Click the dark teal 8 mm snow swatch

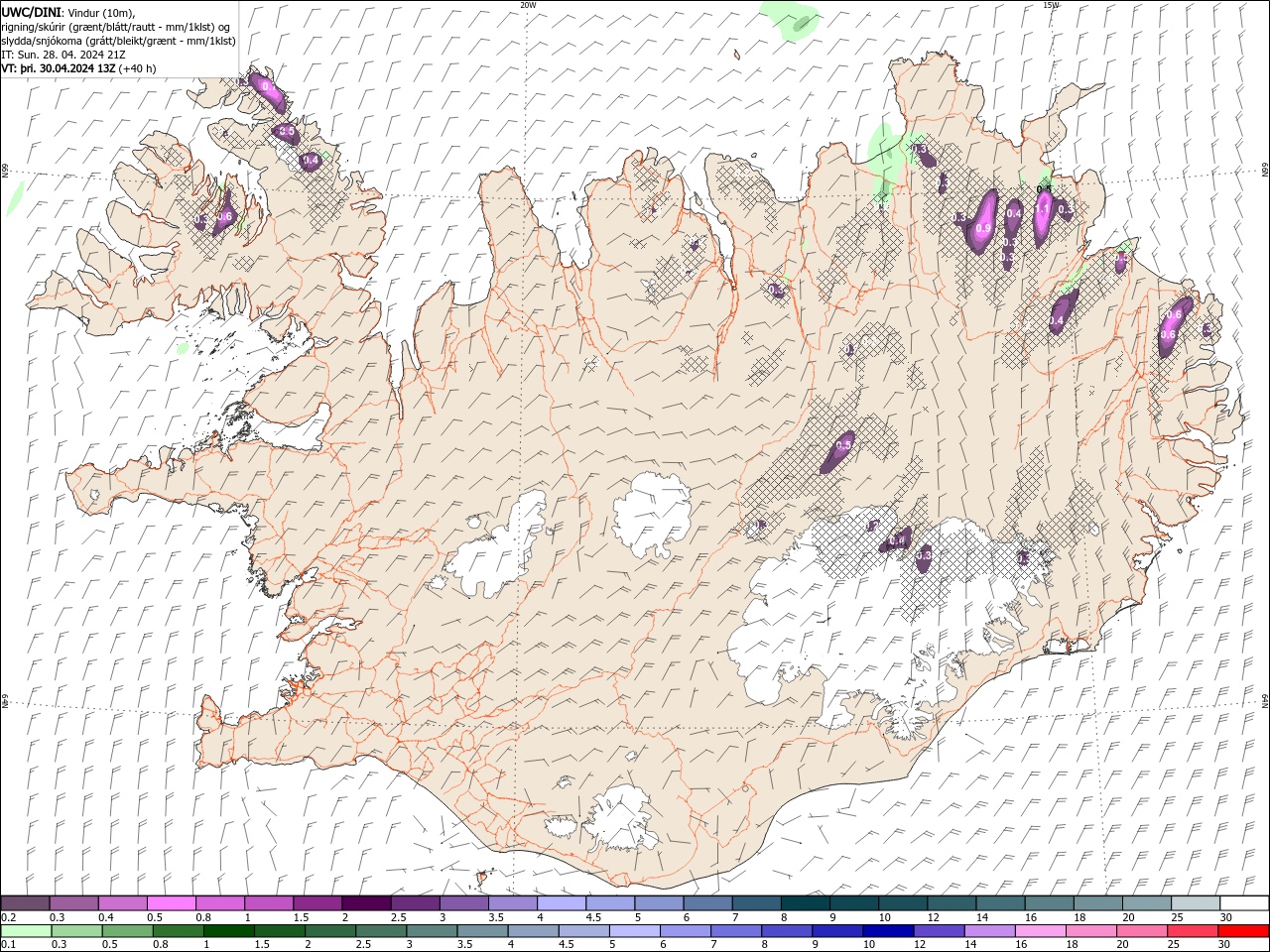tap(806, 903)
